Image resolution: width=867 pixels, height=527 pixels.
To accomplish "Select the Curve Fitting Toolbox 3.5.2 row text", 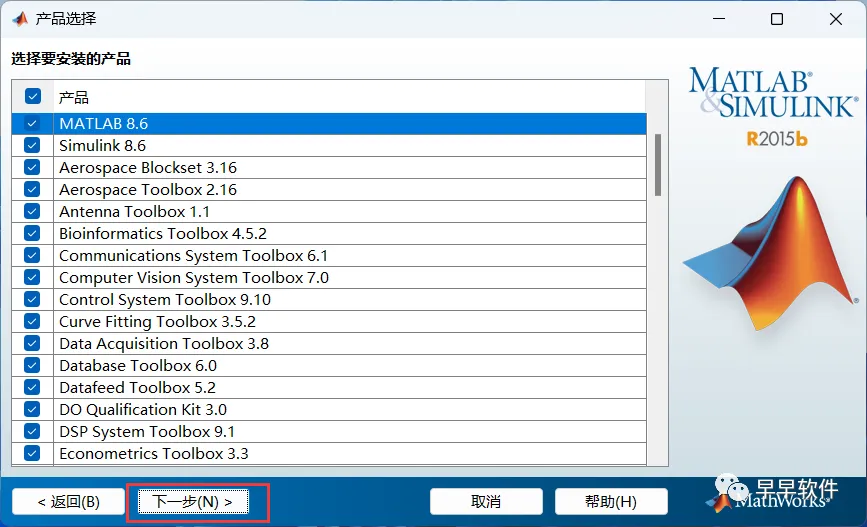I will pos(157,321).
